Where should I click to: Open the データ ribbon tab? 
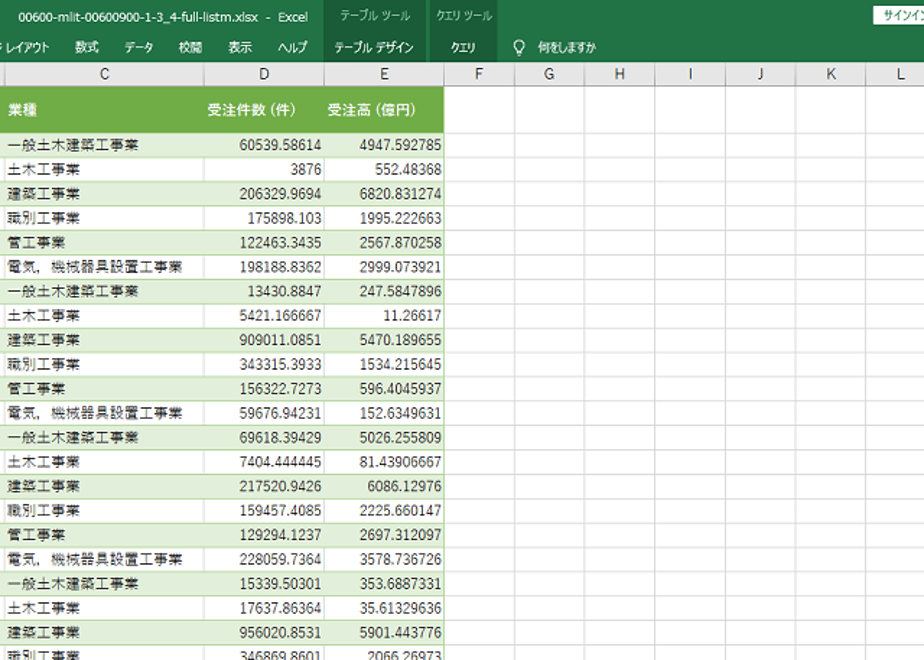click(138, 47)
